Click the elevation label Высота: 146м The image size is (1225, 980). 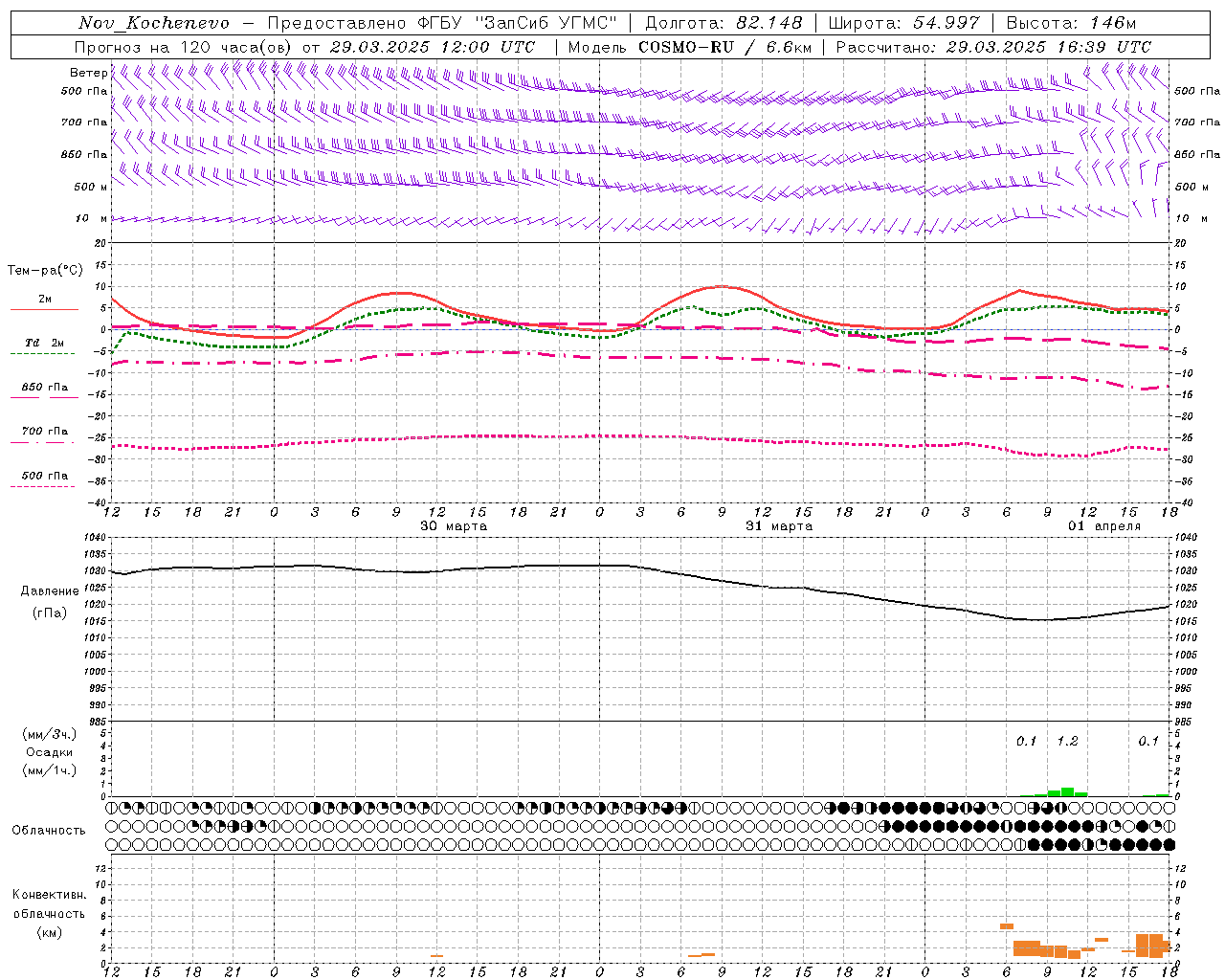pyautogui.click(x=1072, y=23)
